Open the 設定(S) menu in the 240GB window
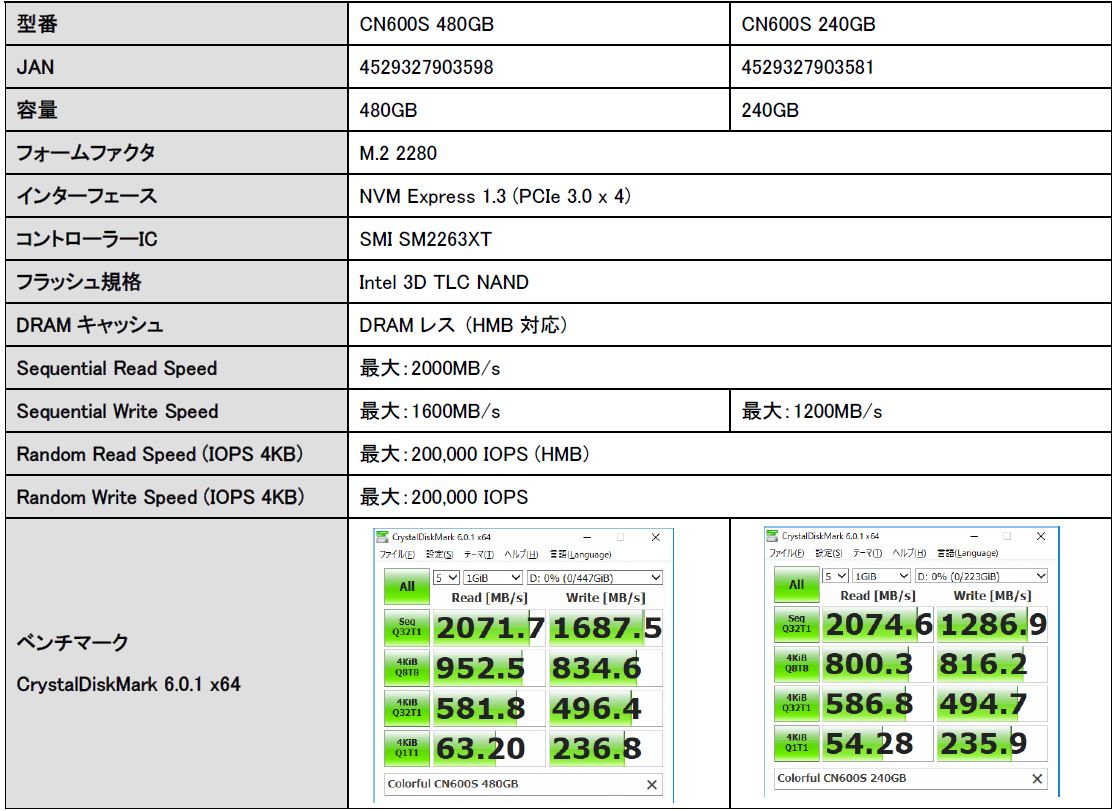Screen dimensions: 1115x811 click(x=831, y=553)
